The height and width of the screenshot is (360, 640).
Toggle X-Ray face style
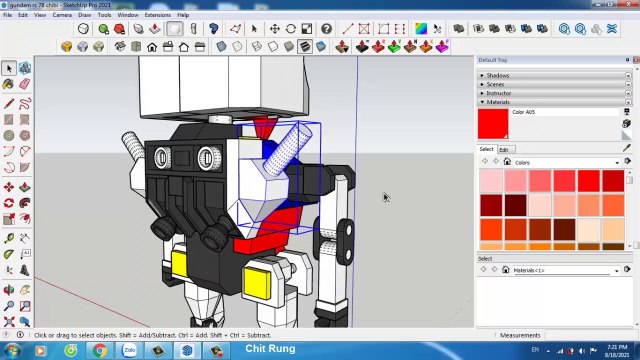(221, 47)
